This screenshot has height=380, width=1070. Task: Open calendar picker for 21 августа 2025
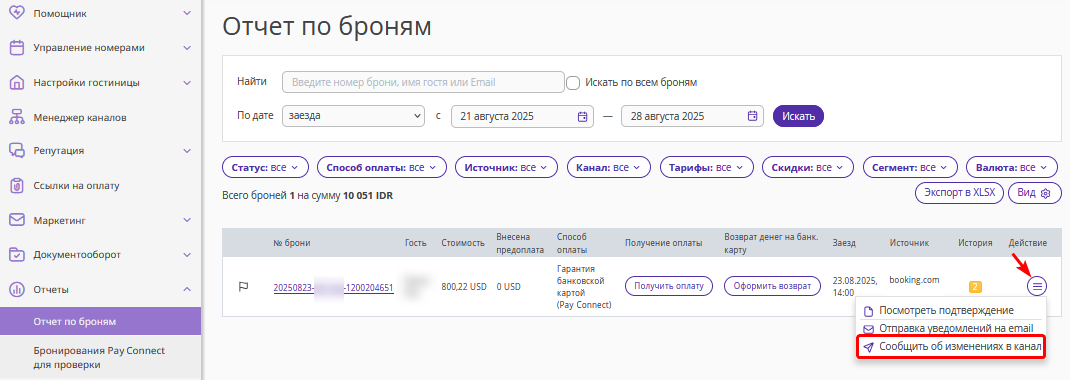click(582, 116)
